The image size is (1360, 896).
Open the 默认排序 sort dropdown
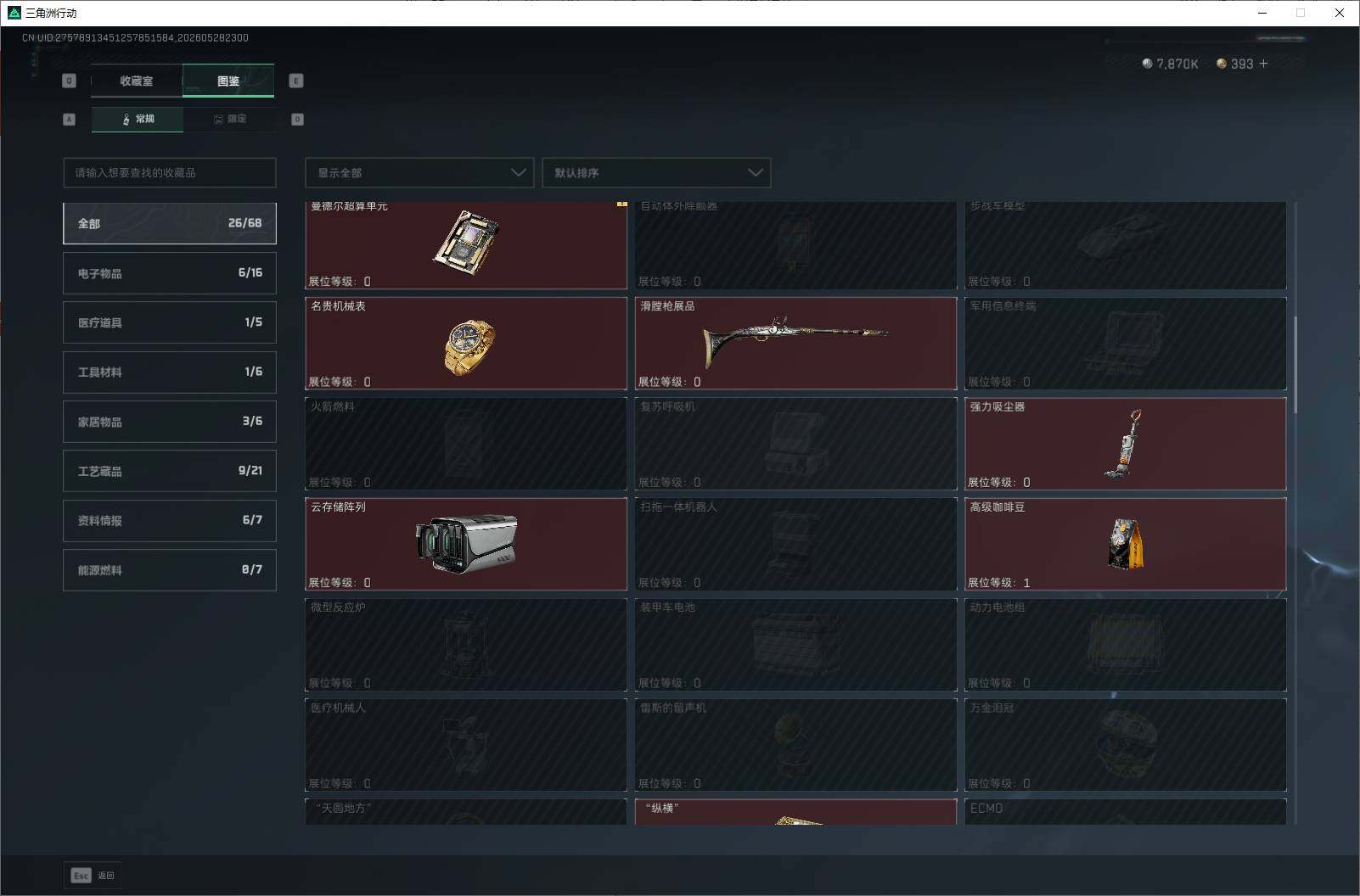point(656,172)
